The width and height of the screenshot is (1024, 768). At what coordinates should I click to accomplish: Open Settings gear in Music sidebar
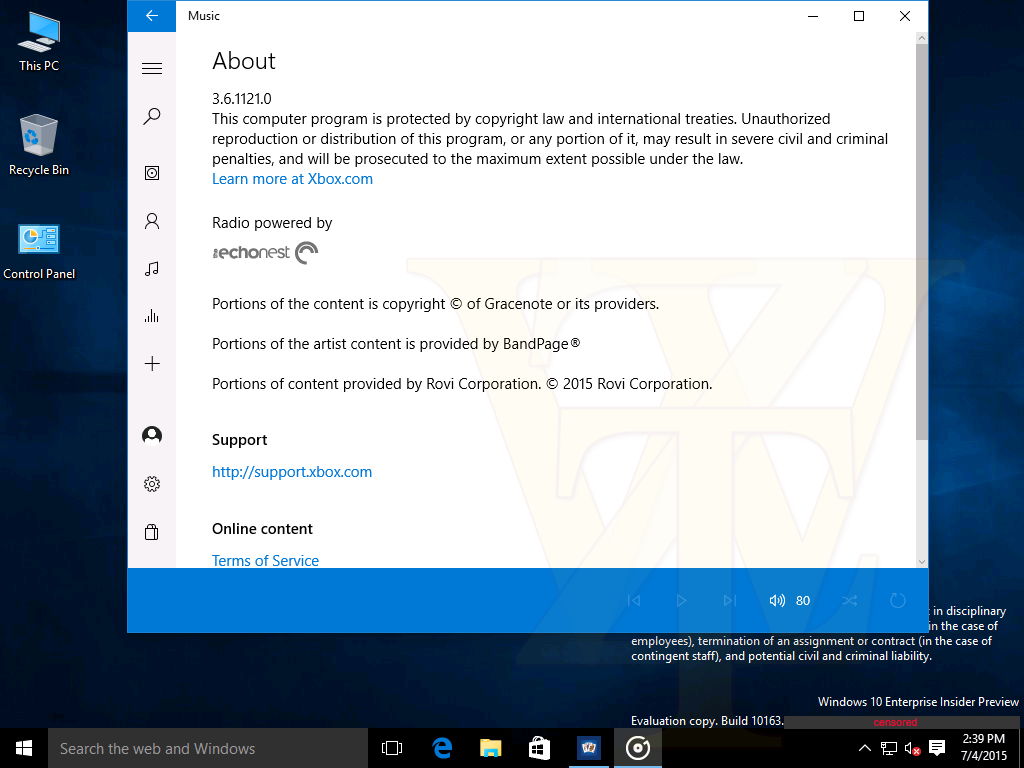point(152,484)
